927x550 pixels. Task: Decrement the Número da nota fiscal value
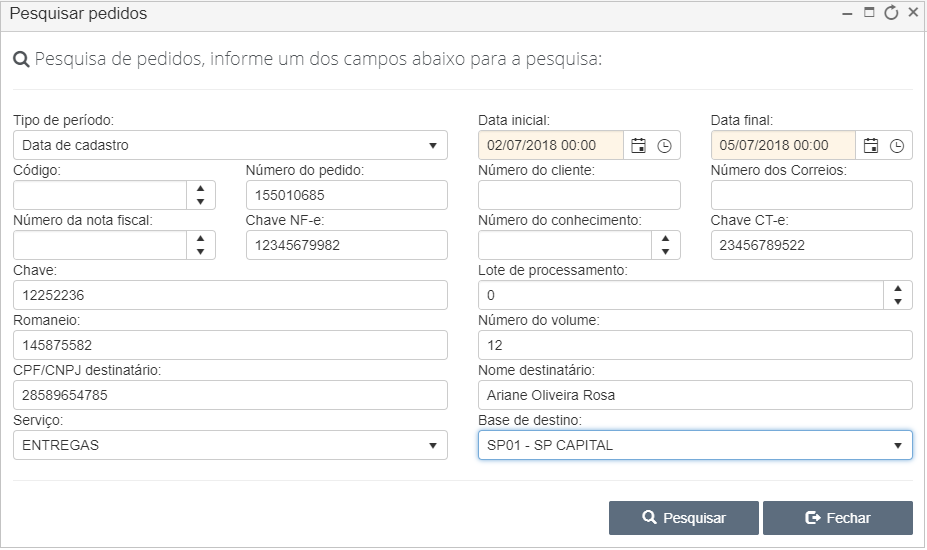tap(201, 251)
